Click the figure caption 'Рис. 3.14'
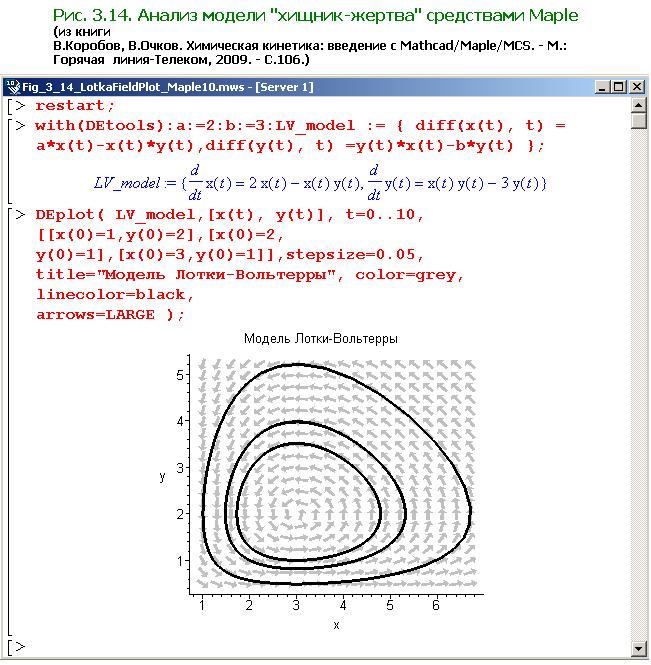The width and height of the screenshot is (651, 665). (x=92, y=16)
